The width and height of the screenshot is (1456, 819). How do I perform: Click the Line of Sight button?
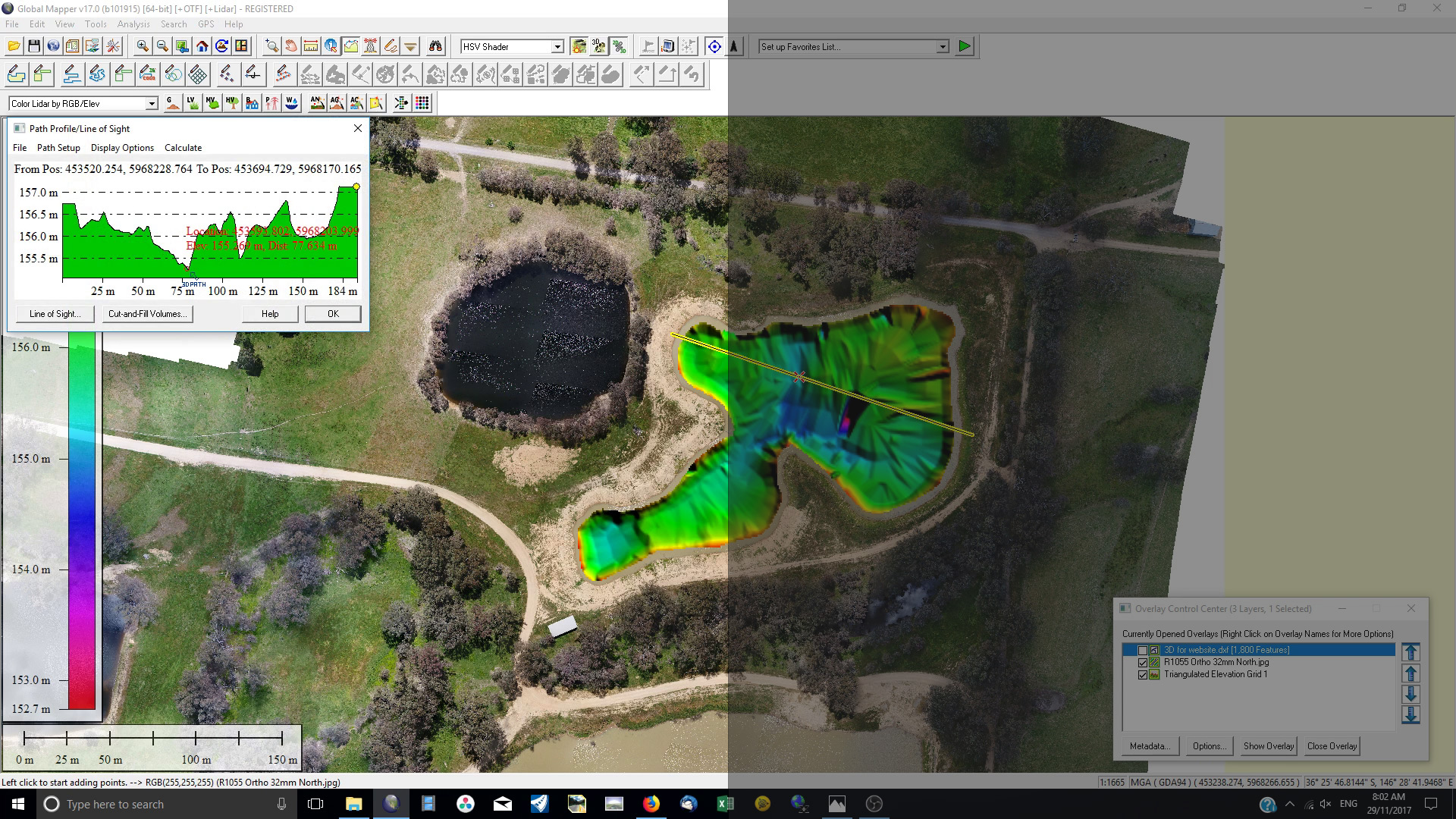[x=55, y=314]
